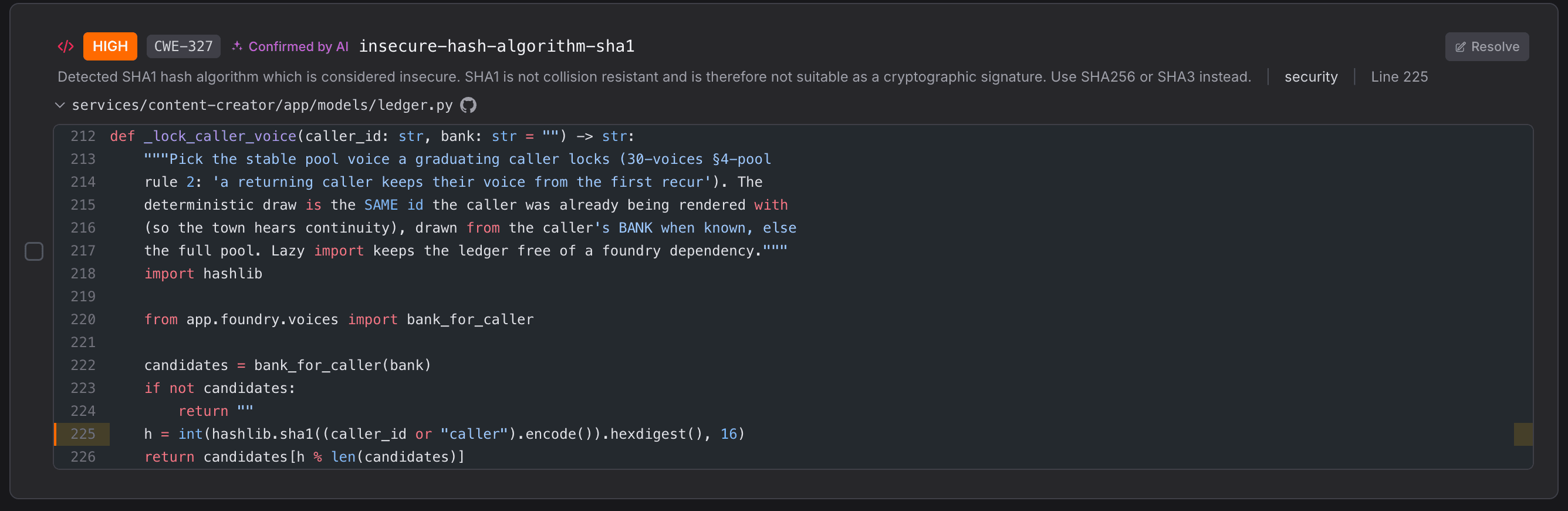Screen dimensions: 1568x511
Task: Tick the checkbox to select this finding
Action: point(34,251)
